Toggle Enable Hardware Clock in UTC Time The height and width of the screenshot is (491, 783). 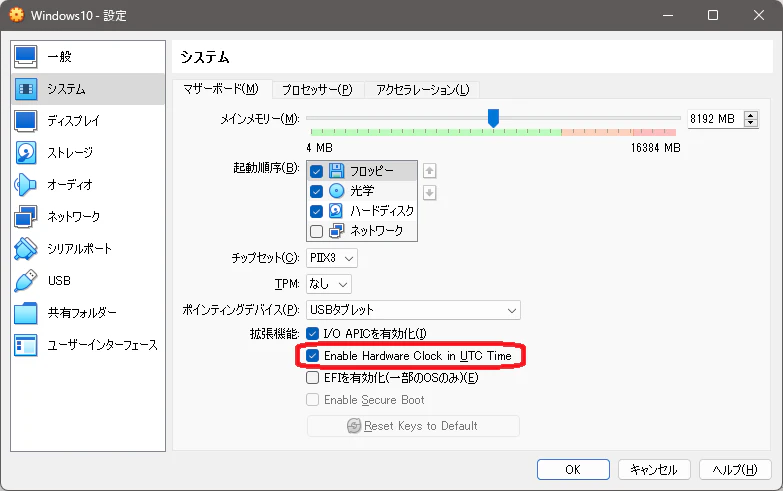(313, 356)
